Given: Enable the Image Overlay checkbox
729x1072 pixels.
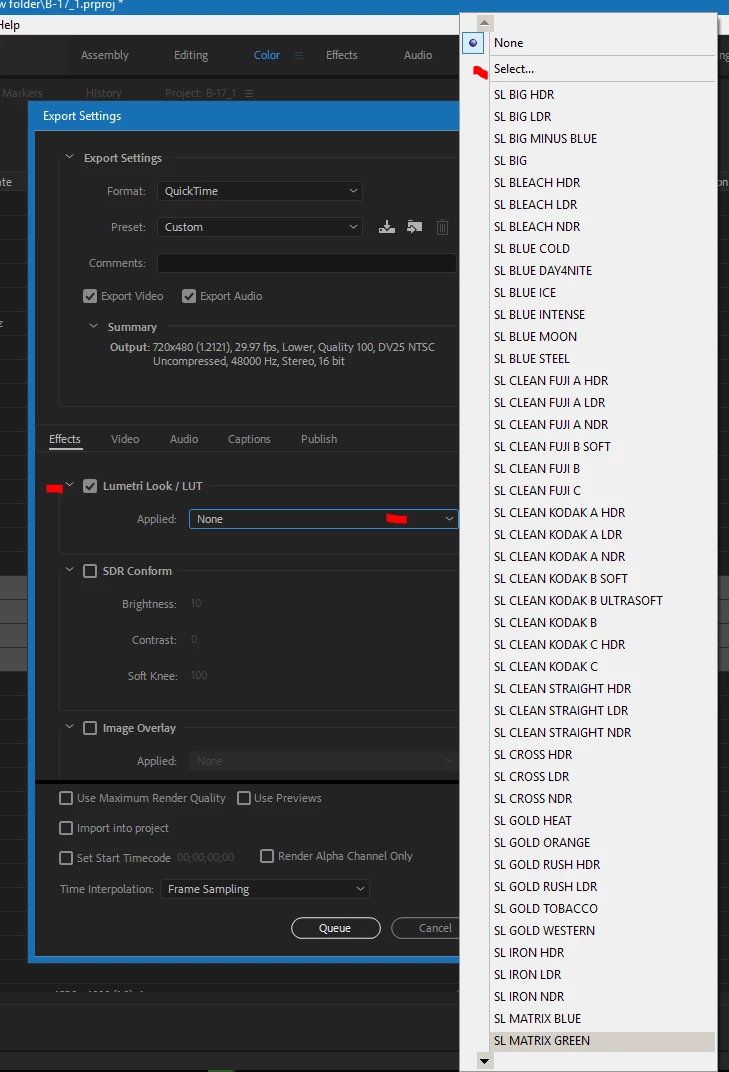Looking at the screenshot, I should tap(90, 728).
